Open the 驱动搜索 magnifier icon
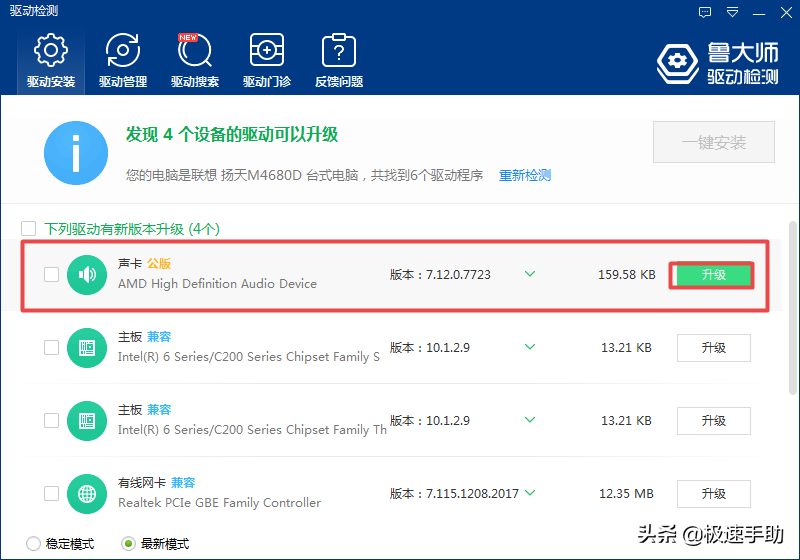This screenshot has width=800, height=560. coord(195,52)
